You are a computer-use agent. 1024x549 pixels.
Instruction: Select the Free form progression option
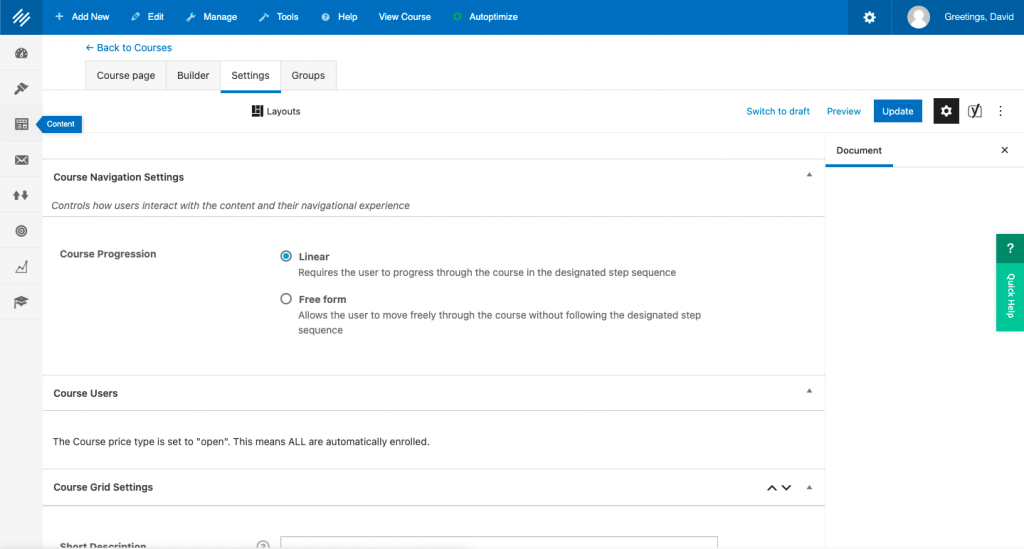[286, 299]
